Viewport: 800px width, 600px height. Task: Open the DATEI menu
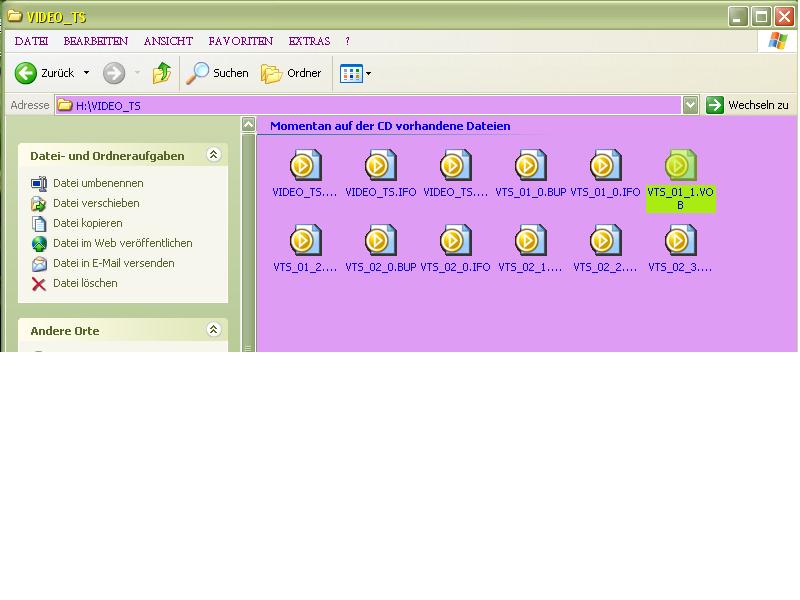[31, 41]
